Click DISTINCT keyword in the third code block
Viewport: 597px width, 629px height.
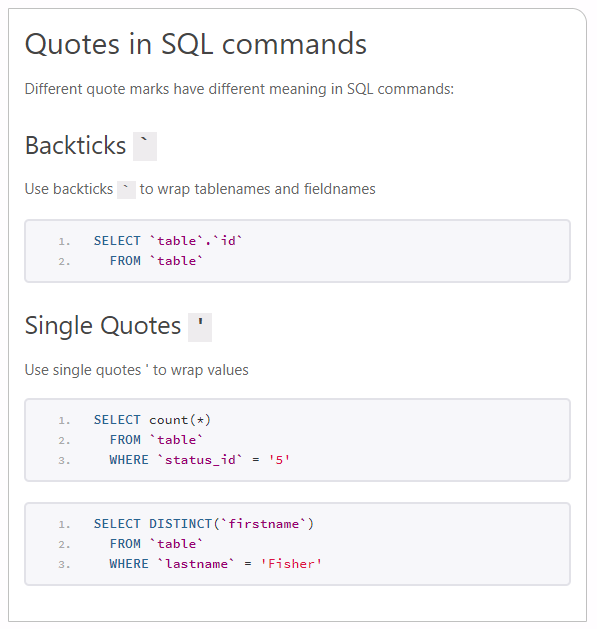pos(180,524)
